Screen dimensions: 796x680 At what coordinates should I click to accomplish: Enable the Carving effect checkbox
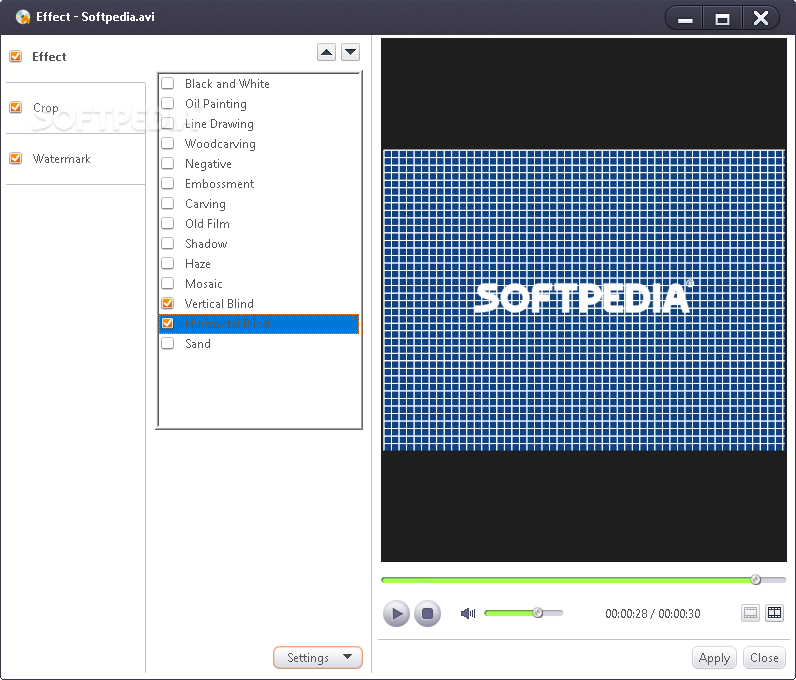coord(168,203)
